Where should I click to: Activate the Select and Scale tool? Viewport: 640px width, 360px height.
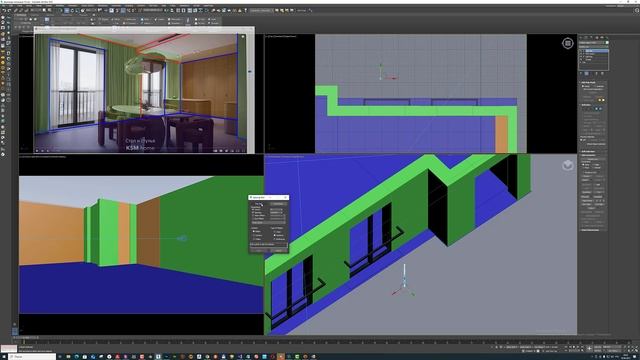click(x=77, y=10)
